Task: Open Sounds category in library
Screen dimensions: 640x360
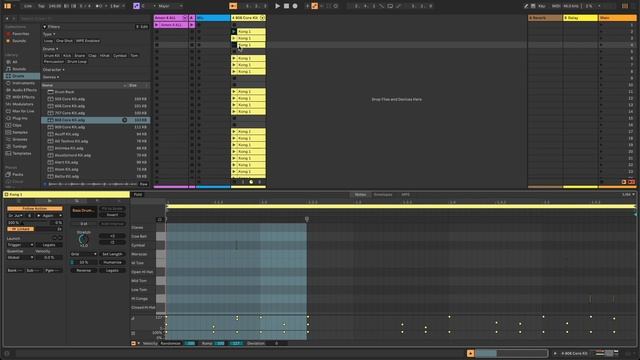Action: point(19,69)
